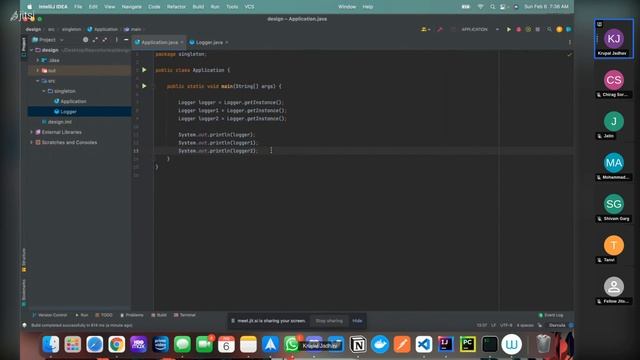Expand the .idea folder in project tree
This screenshot has width=640, height=360.
(38, 60)
